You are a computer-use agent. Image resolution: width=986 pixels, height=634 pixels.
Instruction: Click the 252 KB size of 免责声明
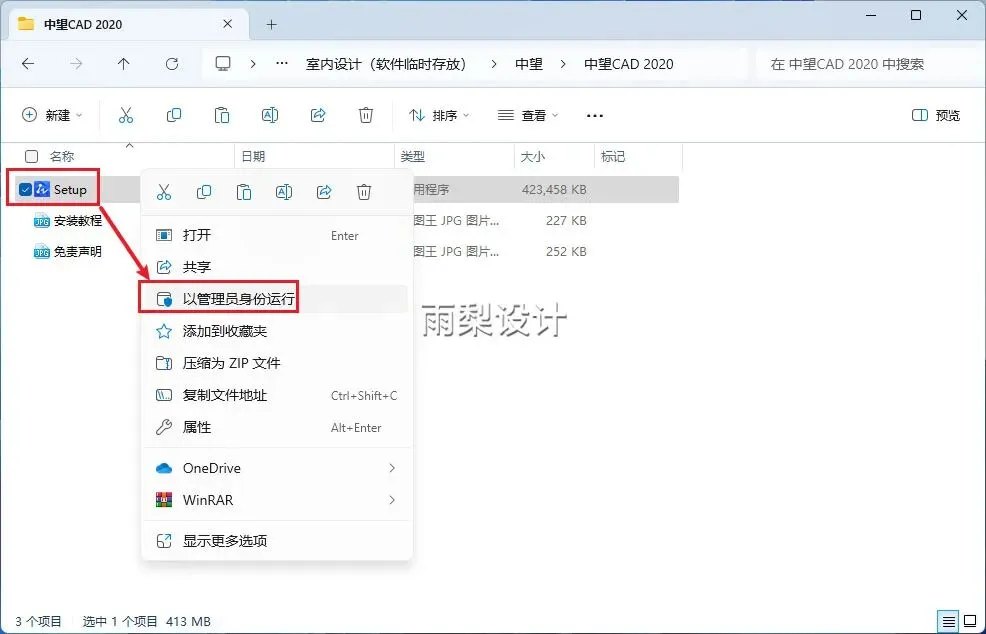[x=566, y=252]
